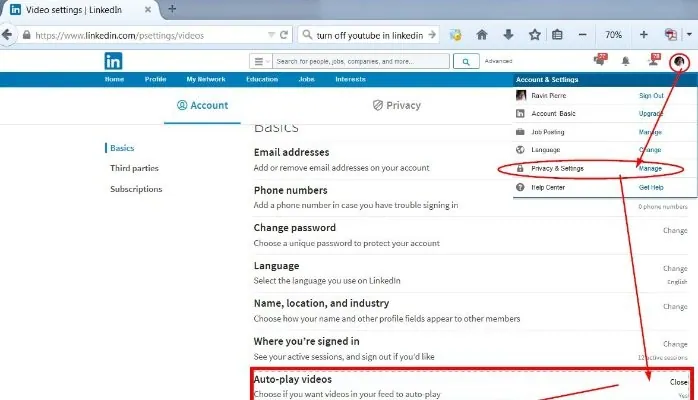This screenshot has height=400, width=698.
Task: Click the profile avatar menu icon
Action: coord(679,61)
